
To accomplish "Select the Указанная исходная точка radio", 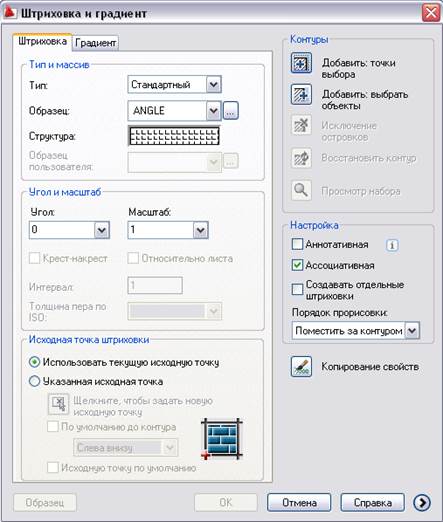I will point(35,381).
